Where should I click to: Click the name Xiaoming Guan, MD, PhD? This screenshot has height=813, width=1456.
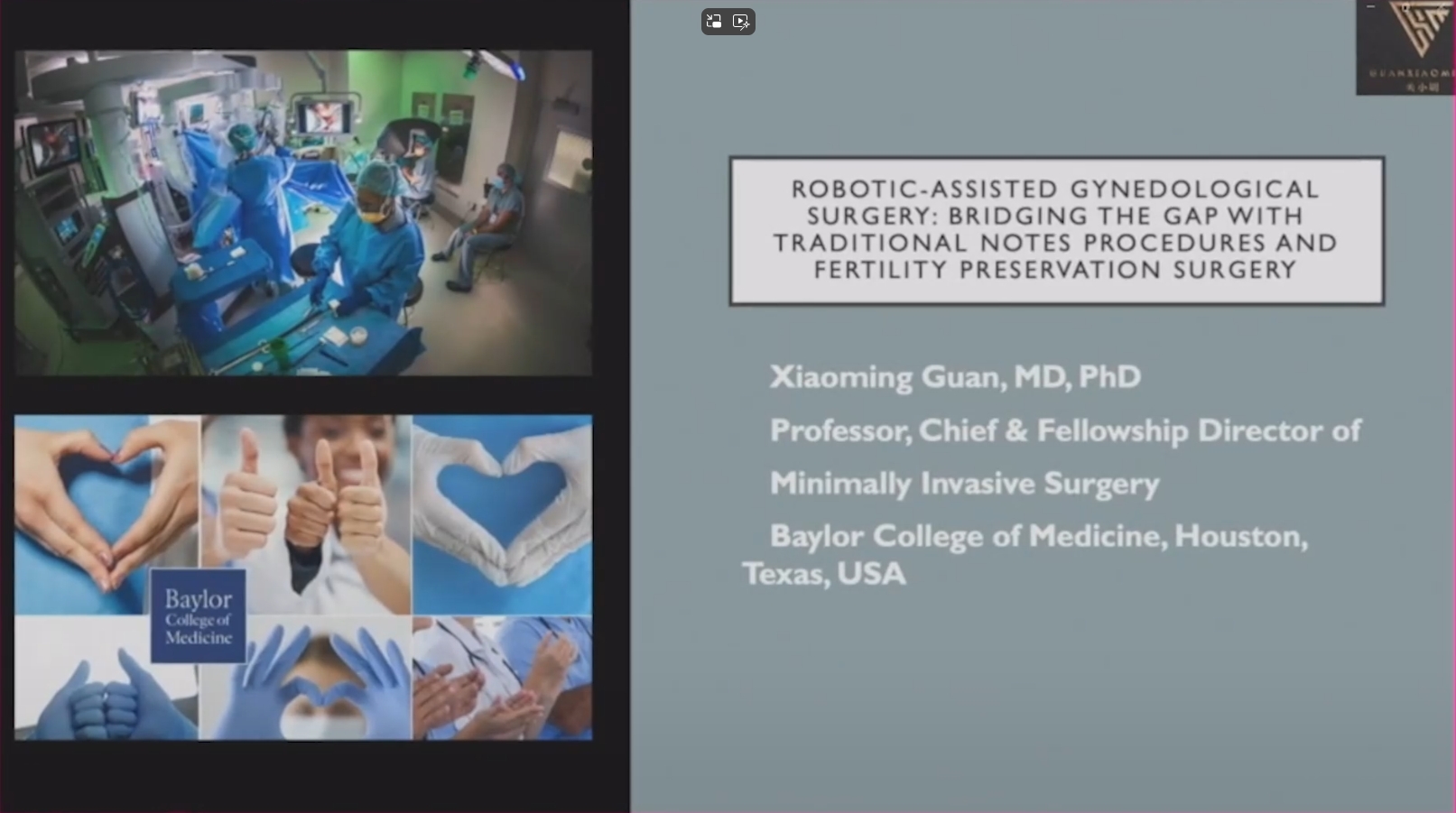click(955, 376)
